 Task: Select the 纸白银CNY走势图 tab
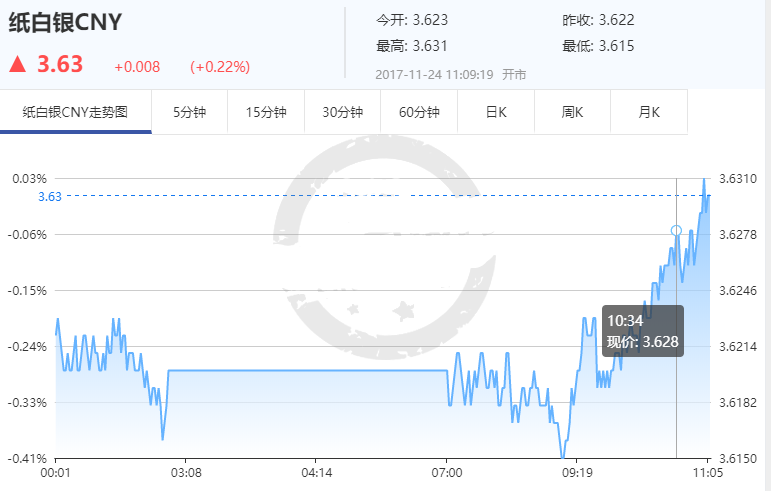click(76, 112)
